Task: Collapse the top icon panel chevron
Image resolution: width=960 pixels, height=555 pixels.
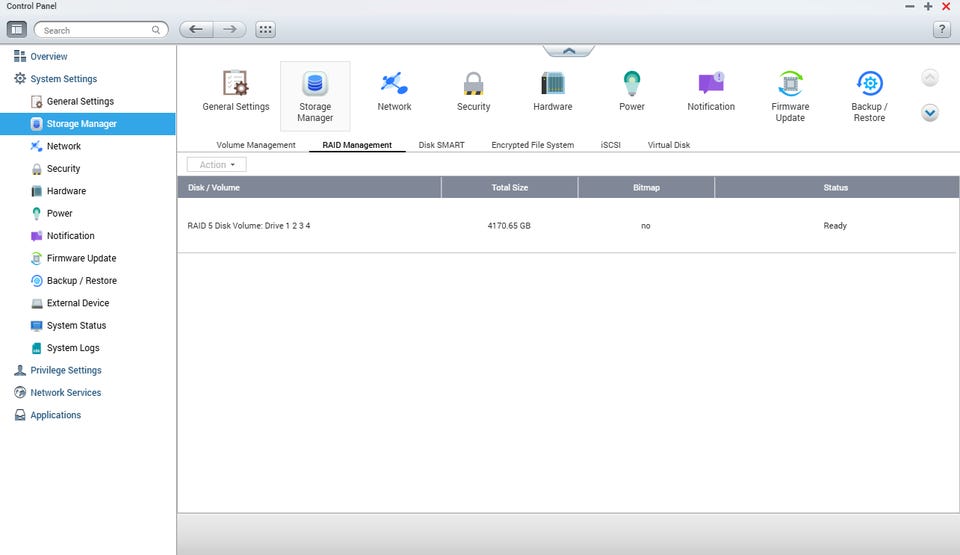Action: tap(568, 51)
